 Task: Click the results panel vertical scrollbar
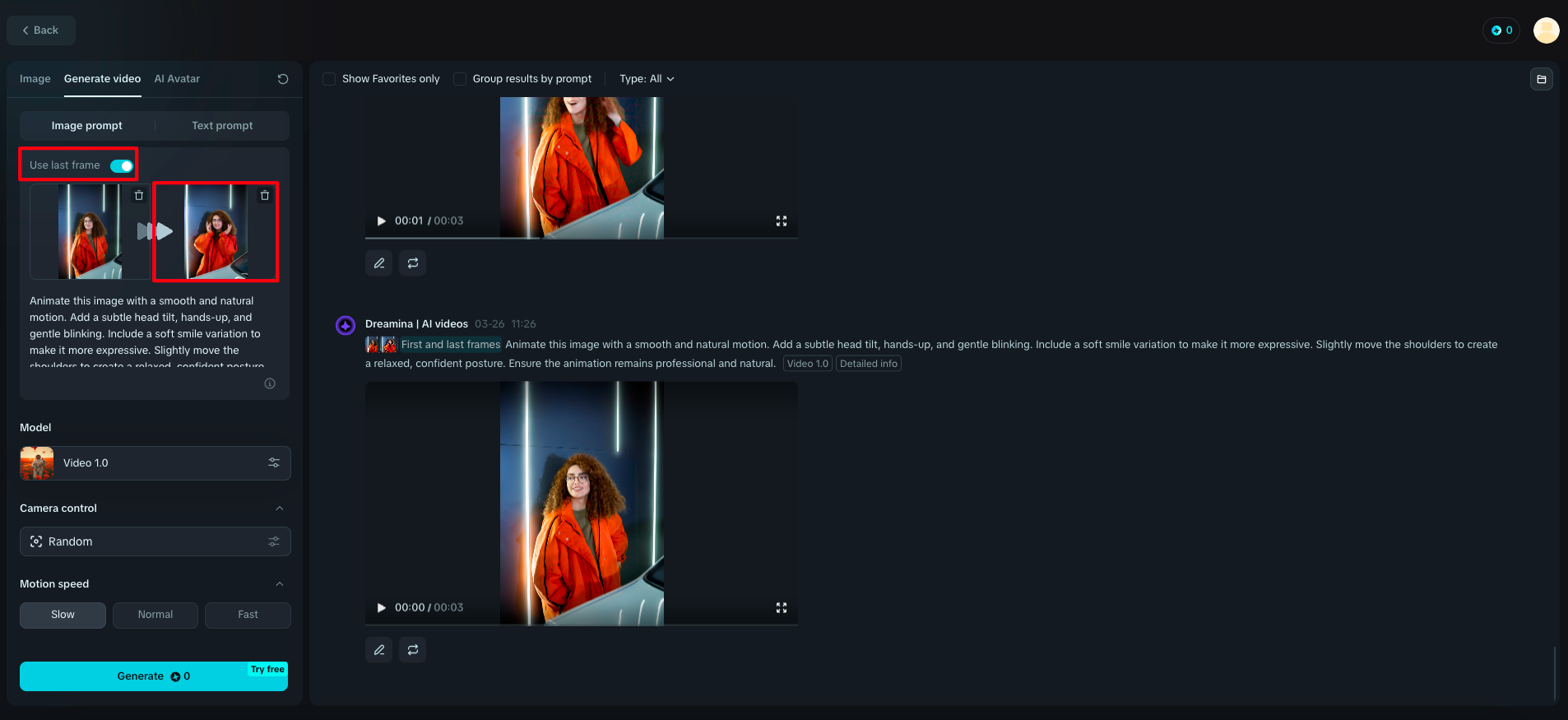(x=1555, y=673)
